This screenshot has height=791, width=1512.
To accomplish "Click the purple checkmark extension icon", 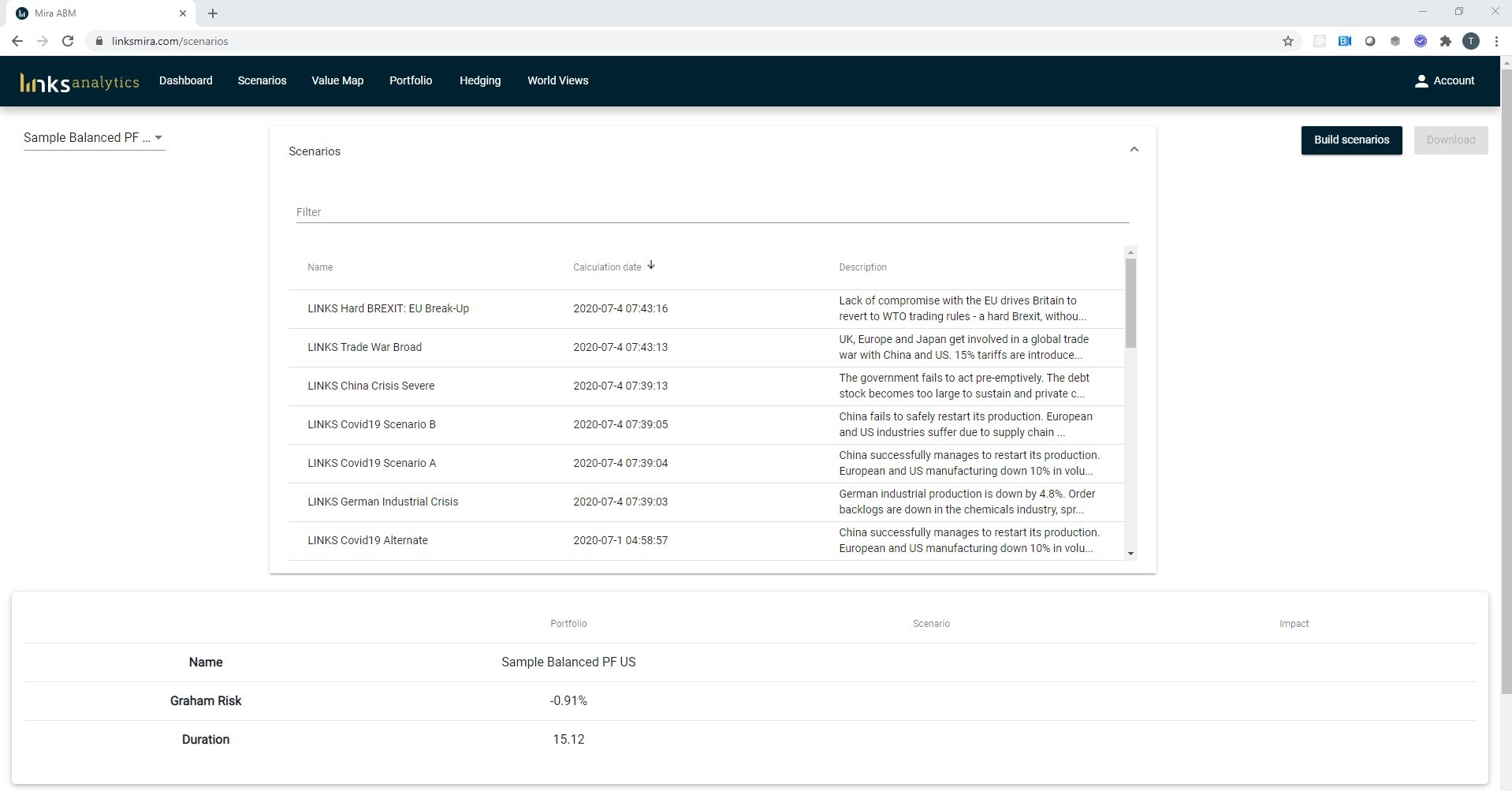I will pyautogui.click(x=1421, y=41).
